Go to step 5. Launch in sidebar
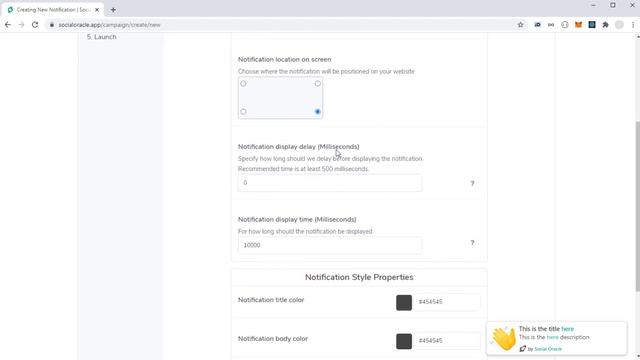The image size is (640, 360). (x=102, y=37)
